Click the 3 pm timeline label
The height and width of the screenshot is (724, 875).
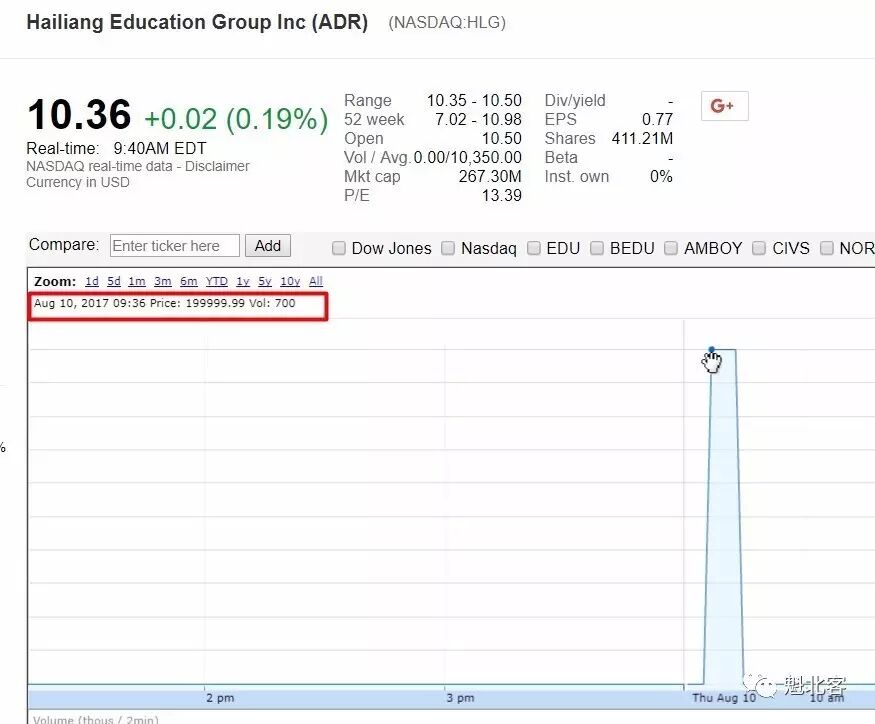(460, 698)
